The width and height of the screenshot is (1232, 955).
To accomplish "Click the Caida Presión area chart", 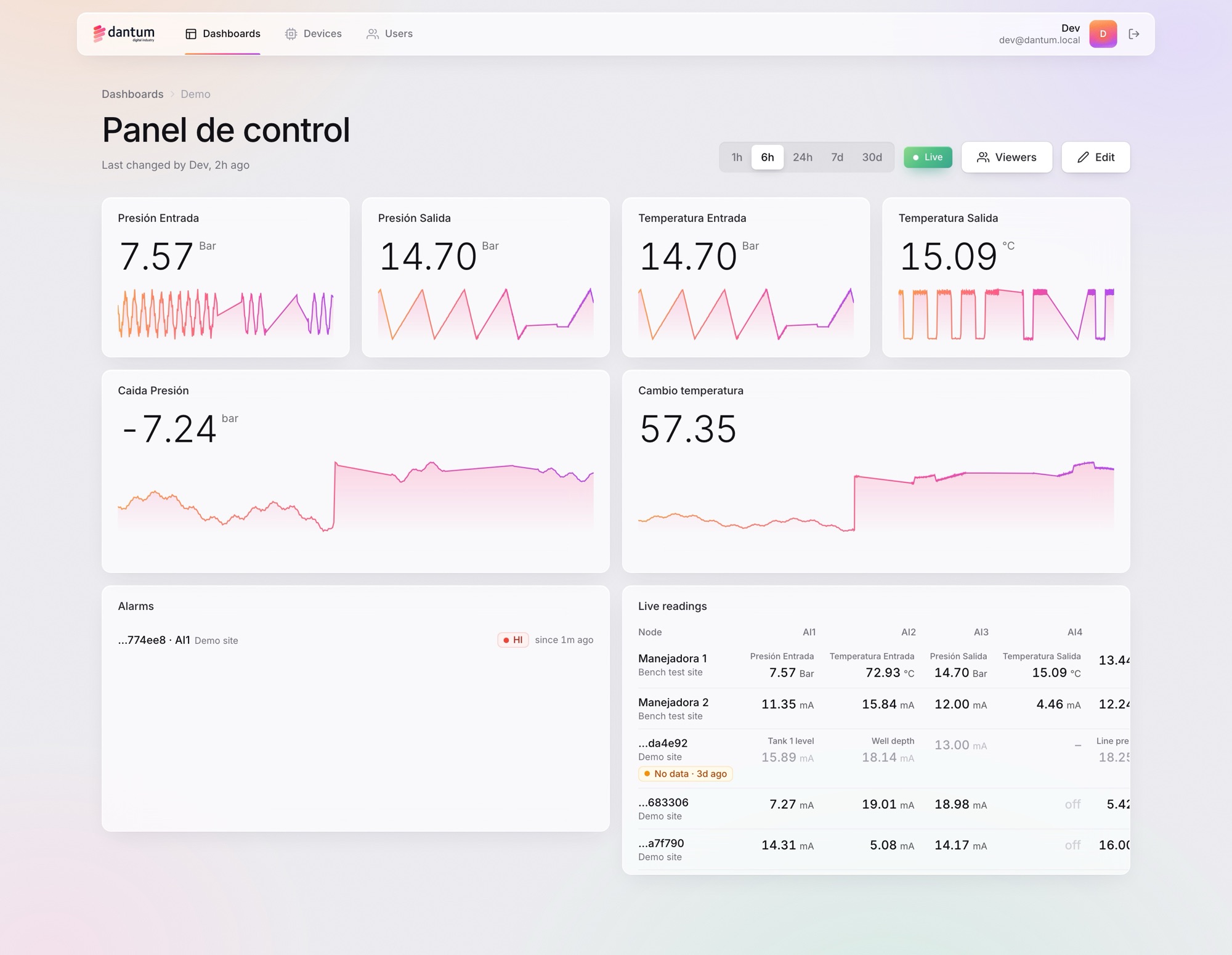I will point(355,496).
